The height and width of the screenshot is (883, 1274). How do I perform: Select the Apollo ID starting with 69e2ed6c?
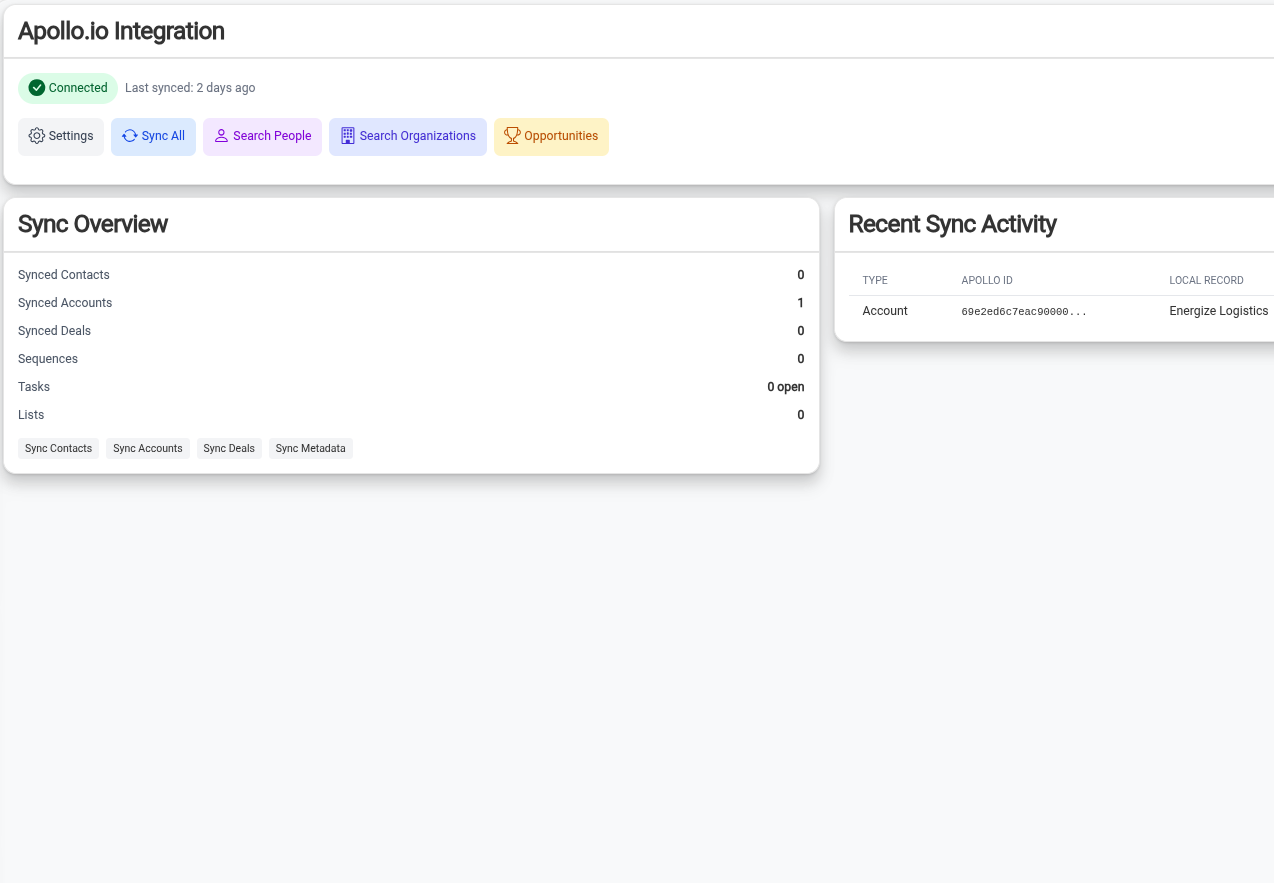point(1023,312)
